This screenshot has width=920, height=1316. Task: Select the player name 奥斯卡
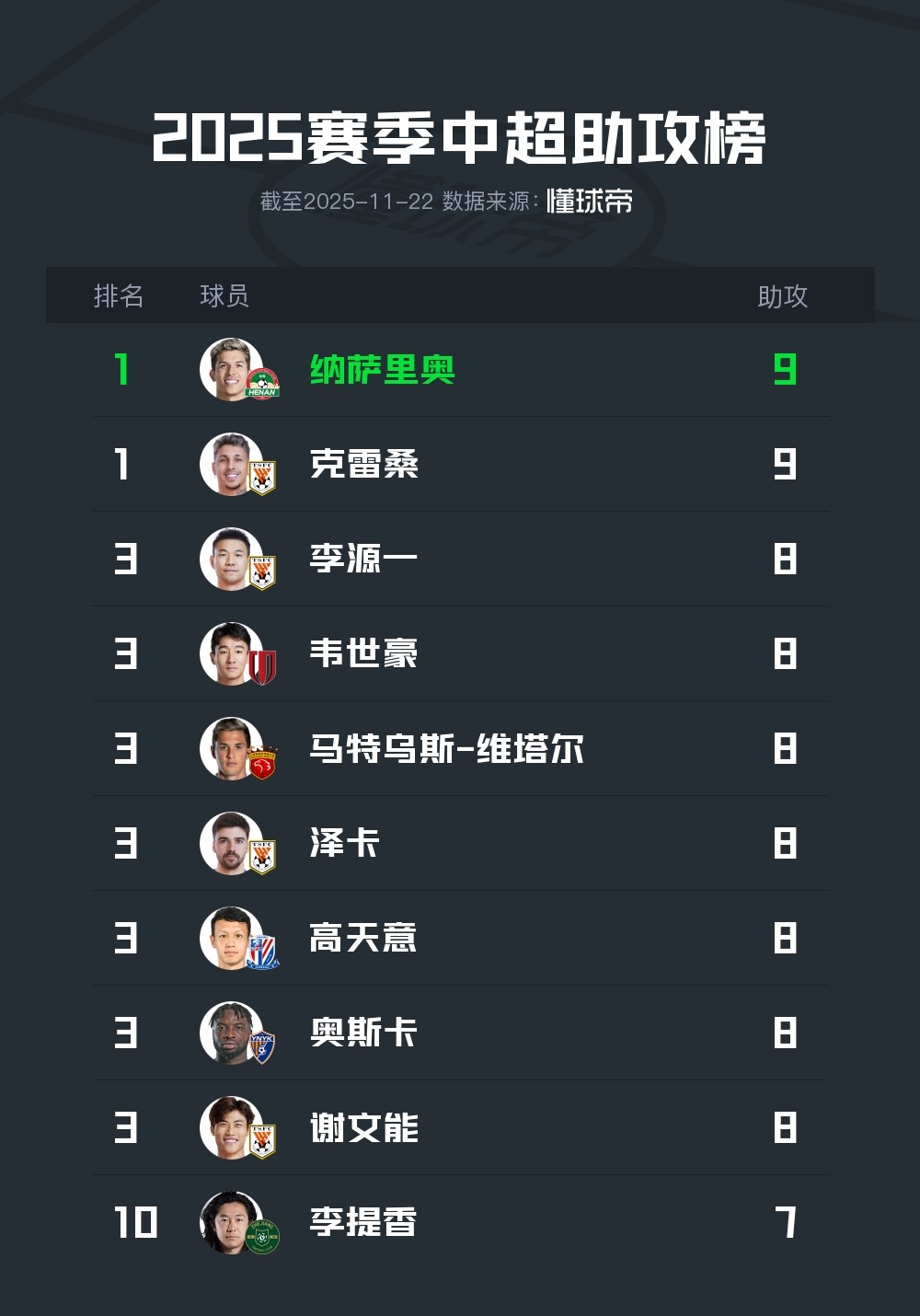[x=364, y=1033]
